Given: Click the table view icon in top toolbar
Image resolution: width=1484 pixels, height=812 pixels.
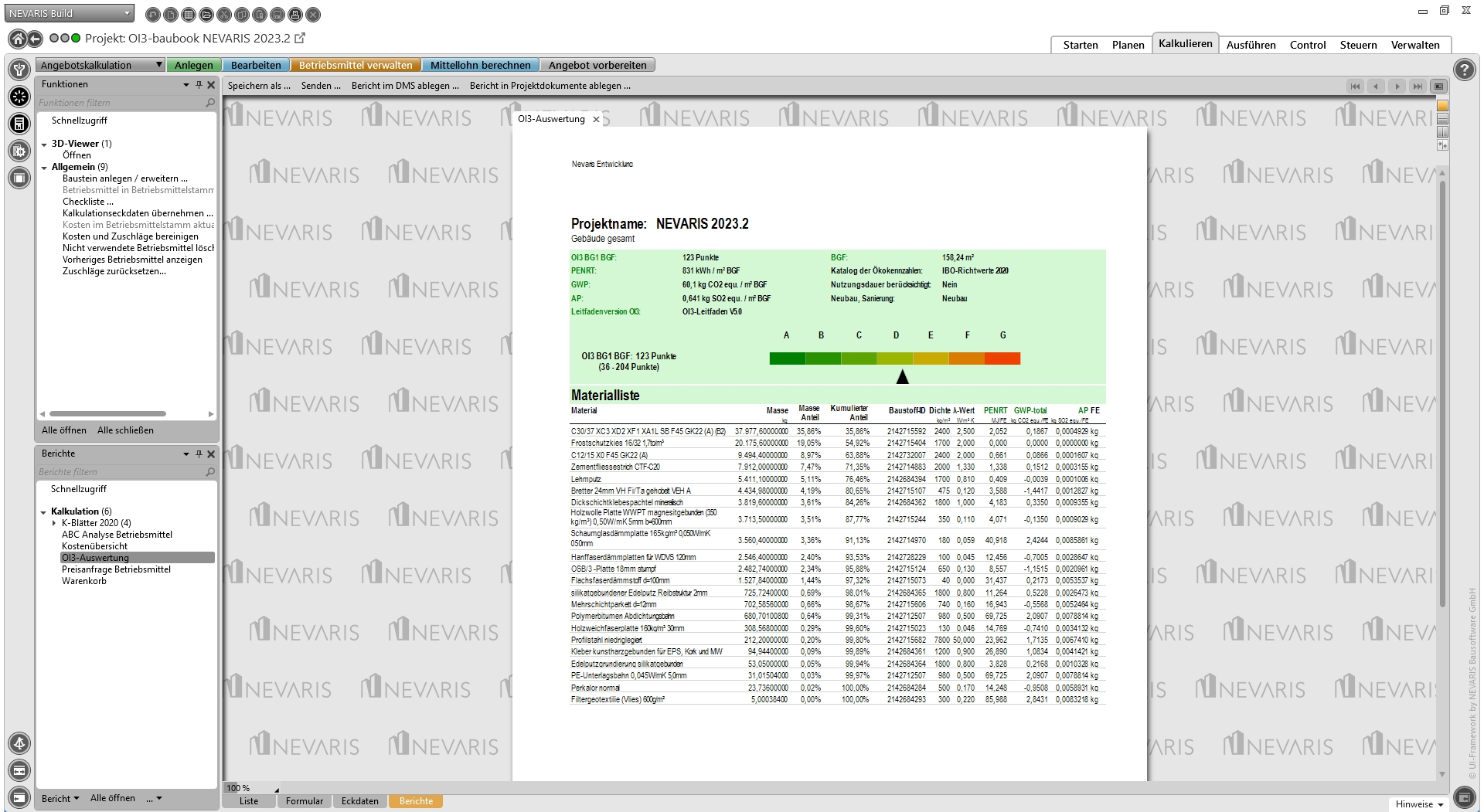Looking at the screenshot, I should click(x=188, y=15).
